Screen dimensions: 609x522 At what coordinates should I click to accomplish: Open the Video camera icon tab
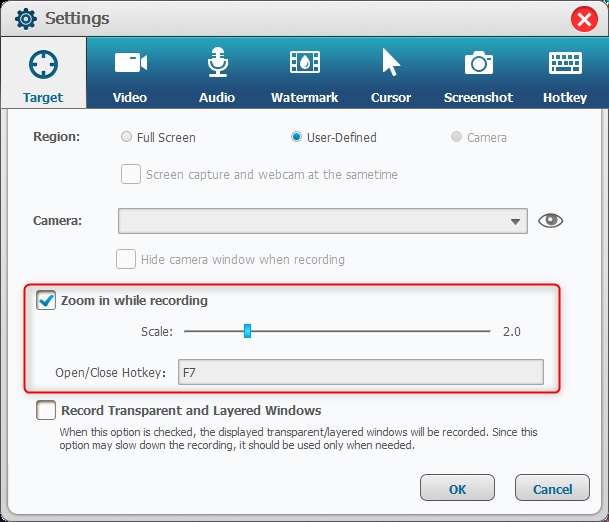click(x=130, y=63)
